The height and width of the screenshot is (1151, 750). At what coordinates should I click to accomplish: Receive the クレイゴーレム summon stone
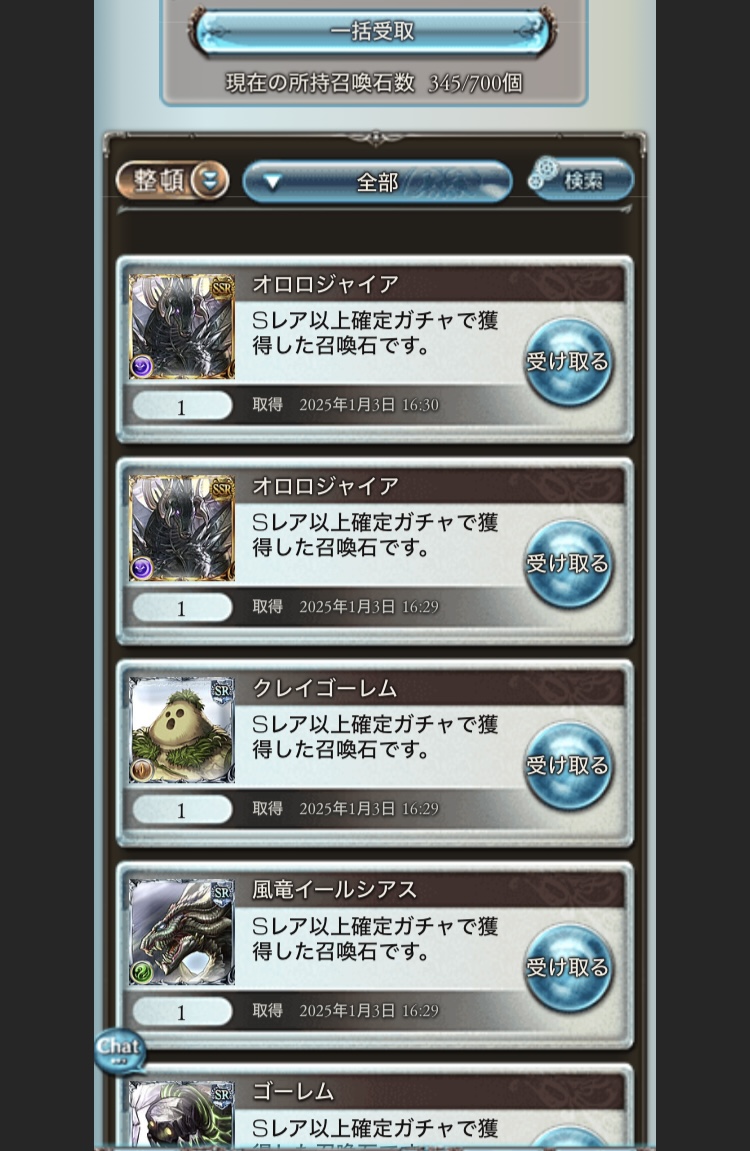click(568, 766)
